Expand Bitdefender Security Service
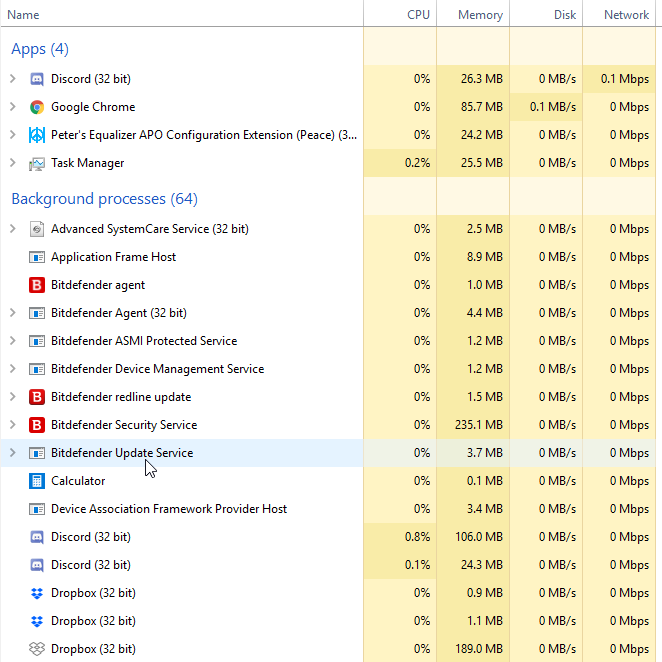Viewport: 662px width, 662px height. click(13, 425)
